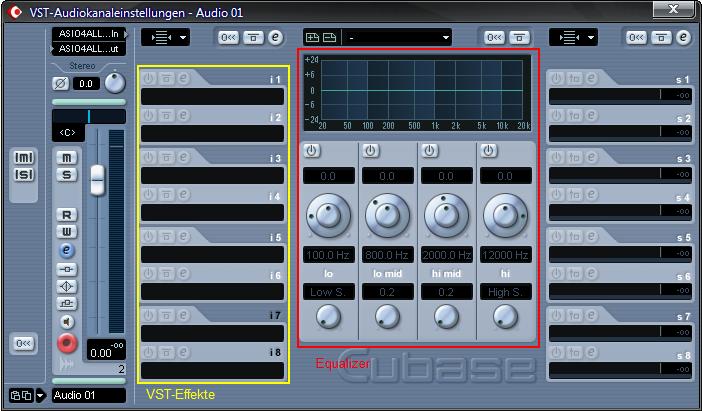Enable write automation with the W button
The height and width of the screenshot is (411, 702).
coord(67,232)
